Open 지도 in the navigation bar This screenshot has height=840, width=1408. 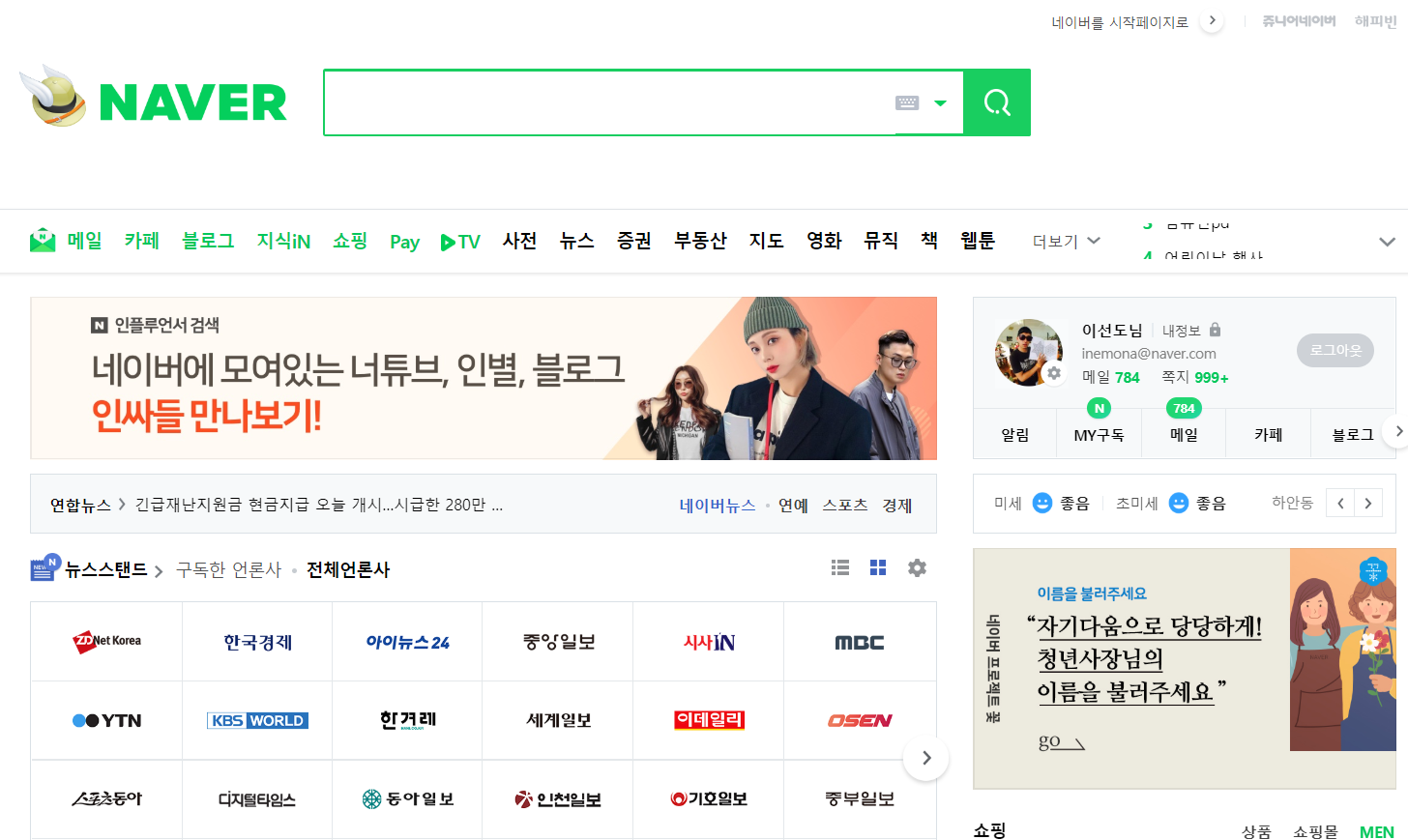(766, 241)
